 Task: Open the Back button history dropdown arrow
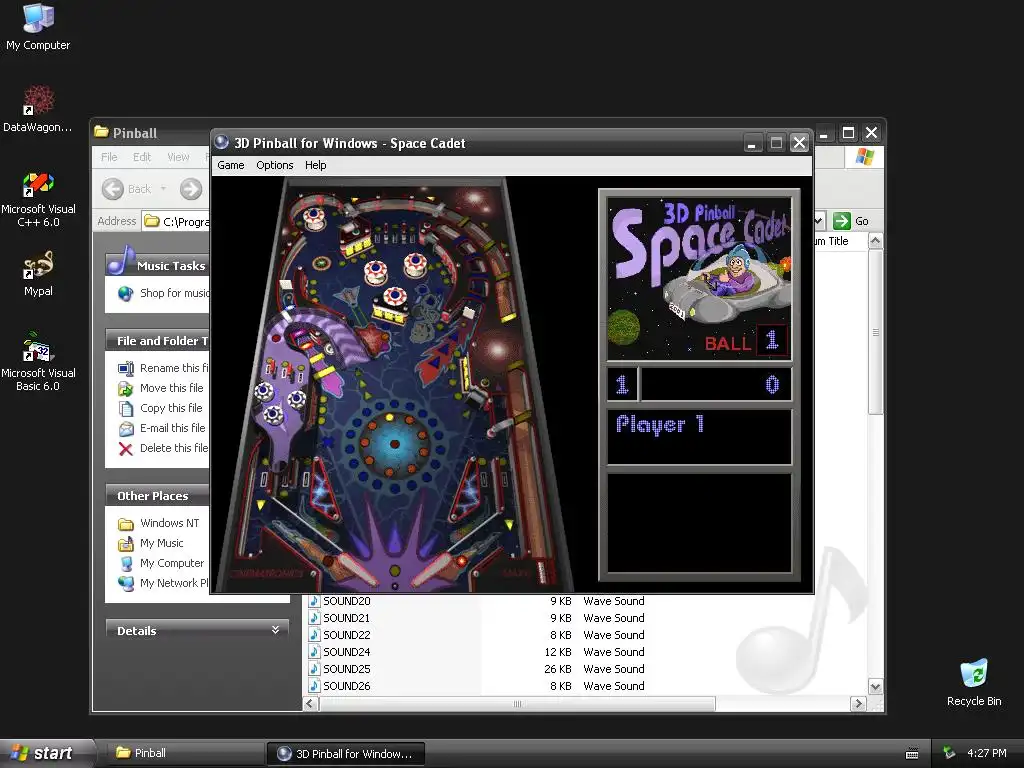163,189
